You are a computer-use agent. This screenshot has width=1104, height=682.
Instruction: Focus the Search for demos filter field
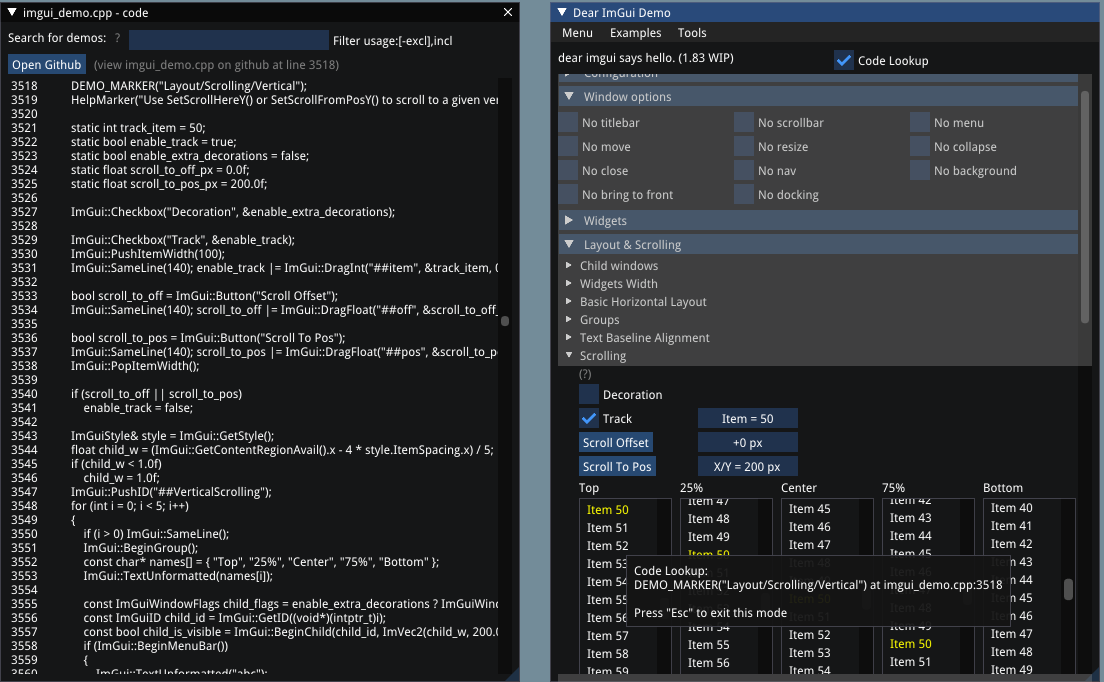(229, 40)
